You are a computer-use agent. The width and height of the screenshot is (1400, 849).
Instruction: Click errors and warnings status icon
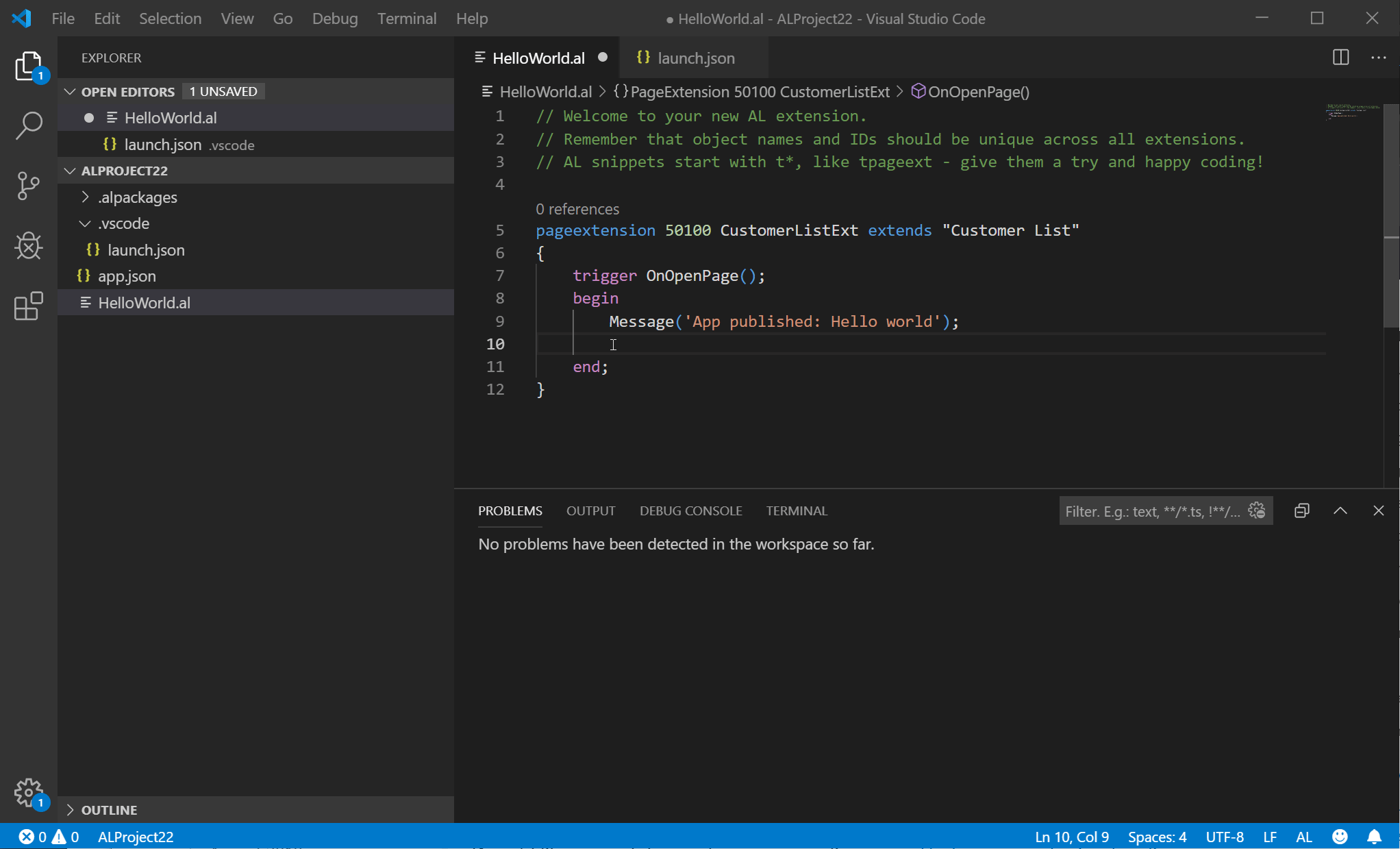[48, 836]
